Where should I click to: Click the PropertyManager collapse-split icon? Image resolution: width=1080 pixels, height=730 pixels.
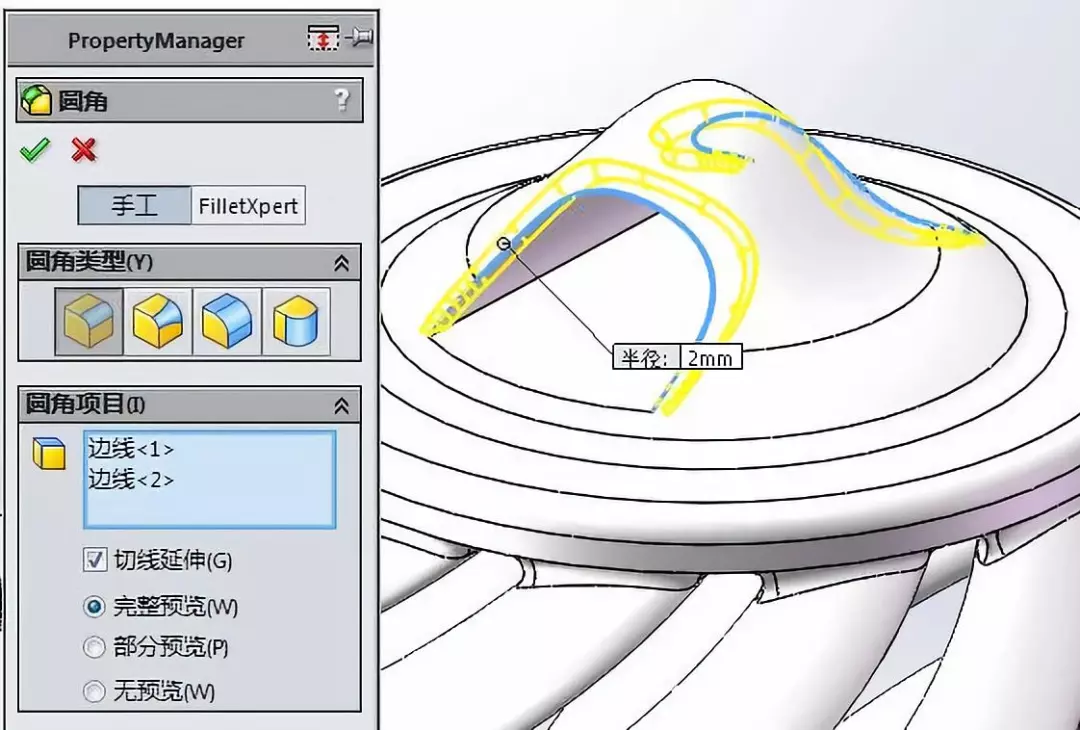click(323, 38)
